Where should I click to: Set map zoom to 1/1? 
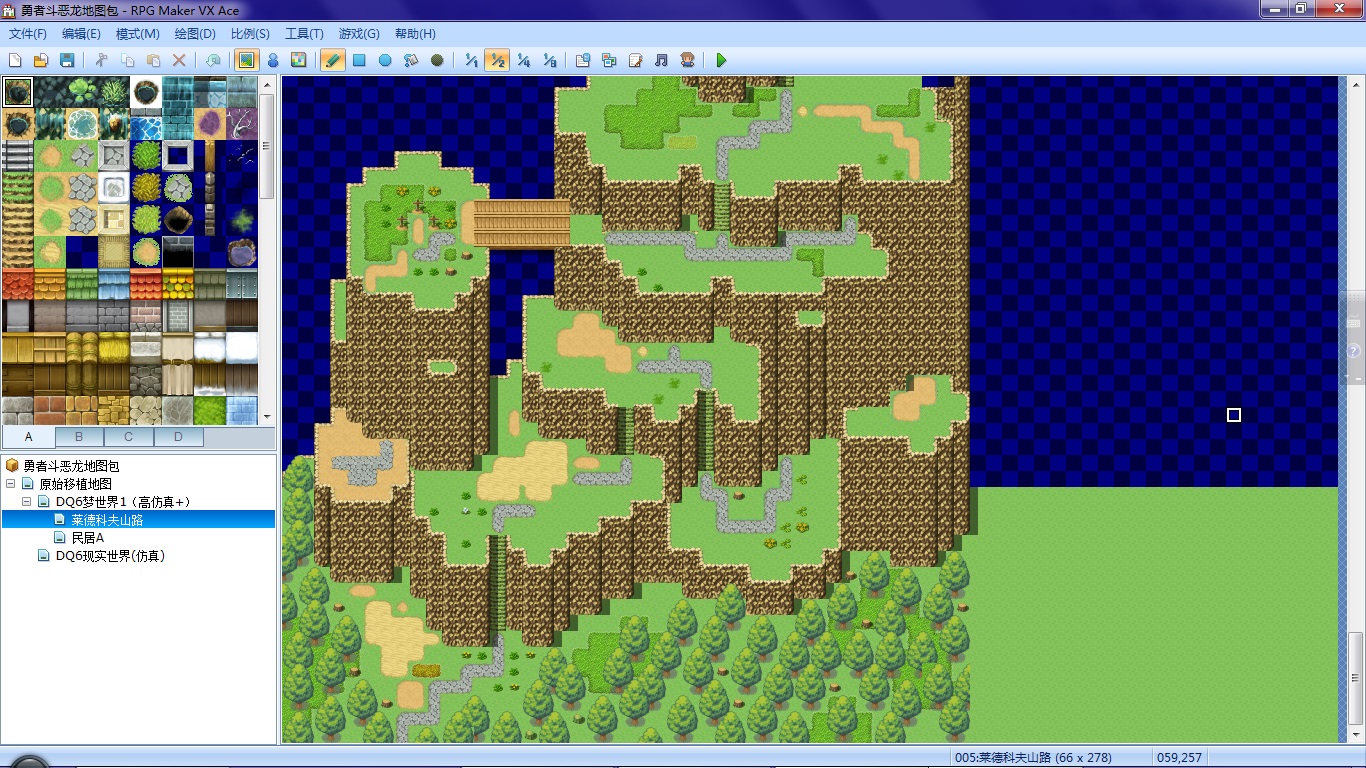471,60
